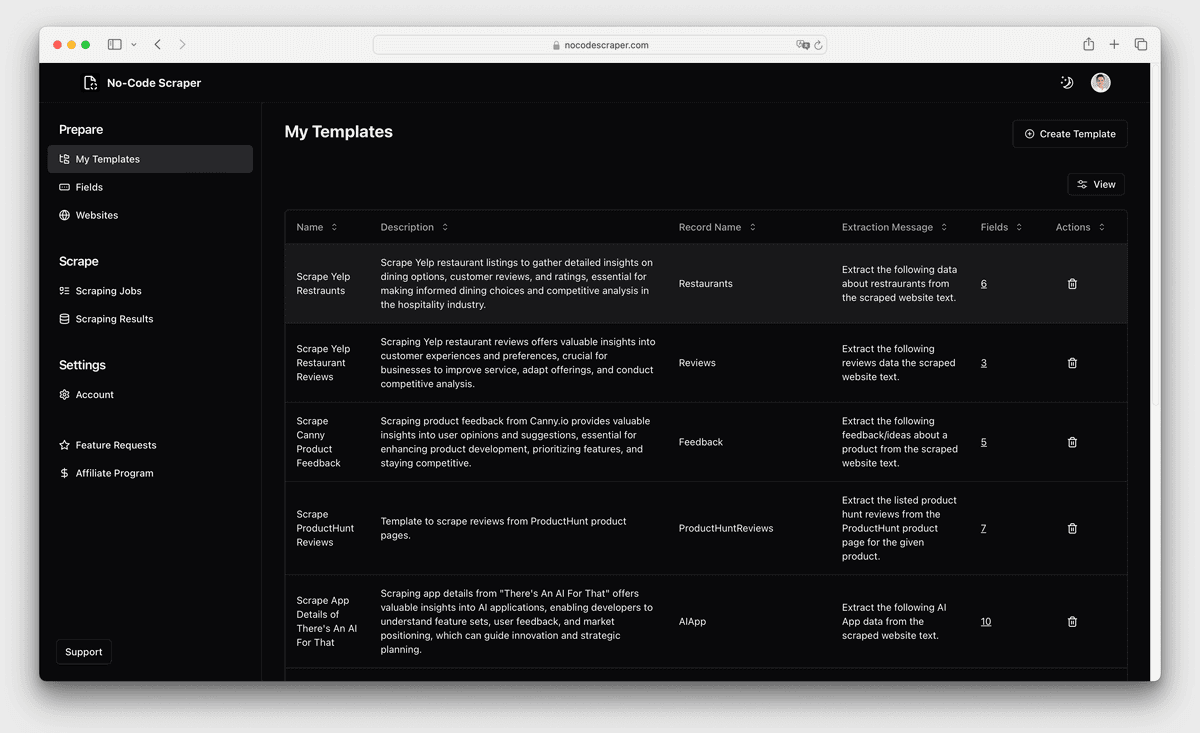Reload page in address bar

click(818, 45)
